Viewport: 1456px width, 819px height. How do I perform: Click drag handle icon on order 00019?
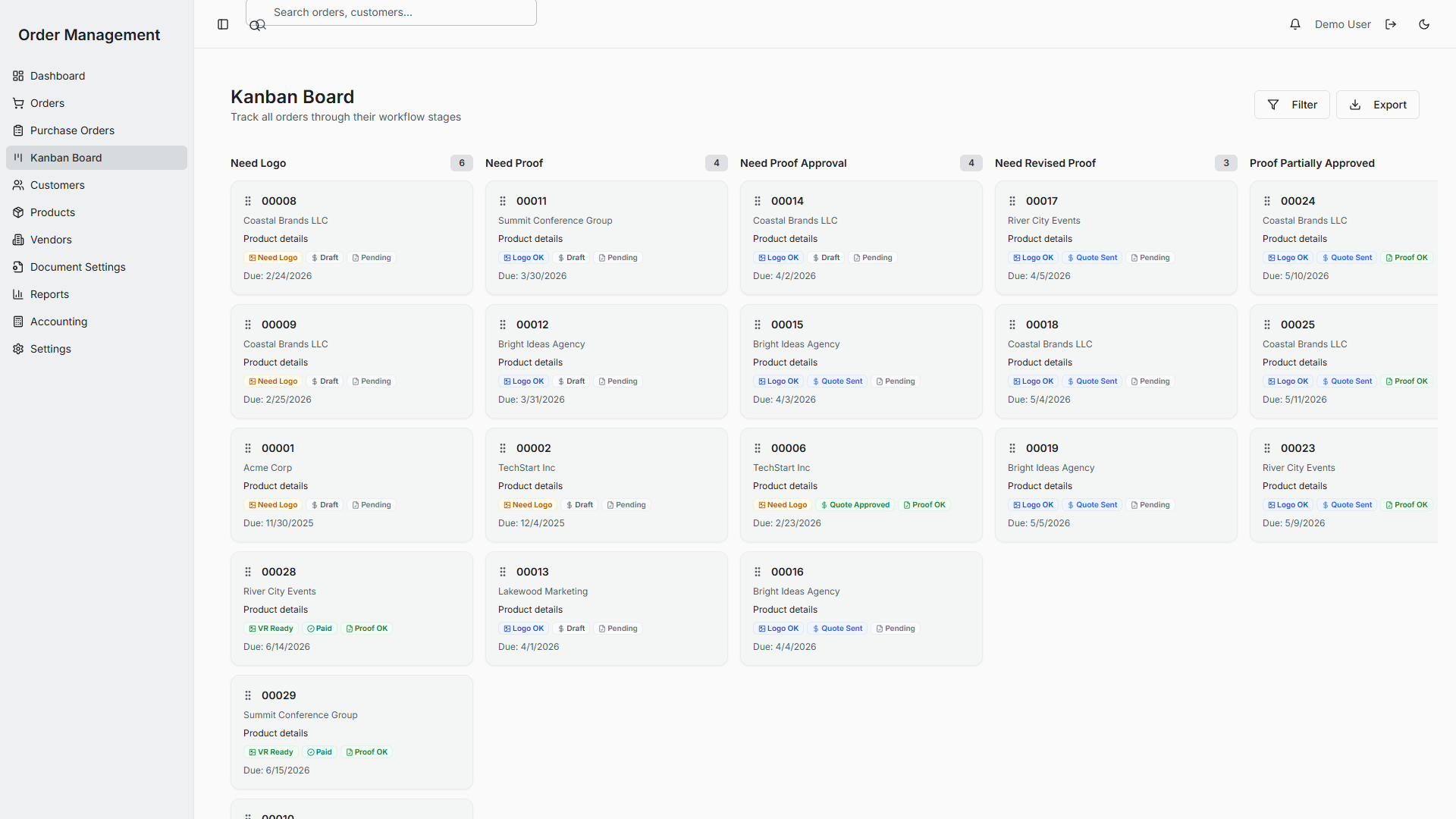1012,448
